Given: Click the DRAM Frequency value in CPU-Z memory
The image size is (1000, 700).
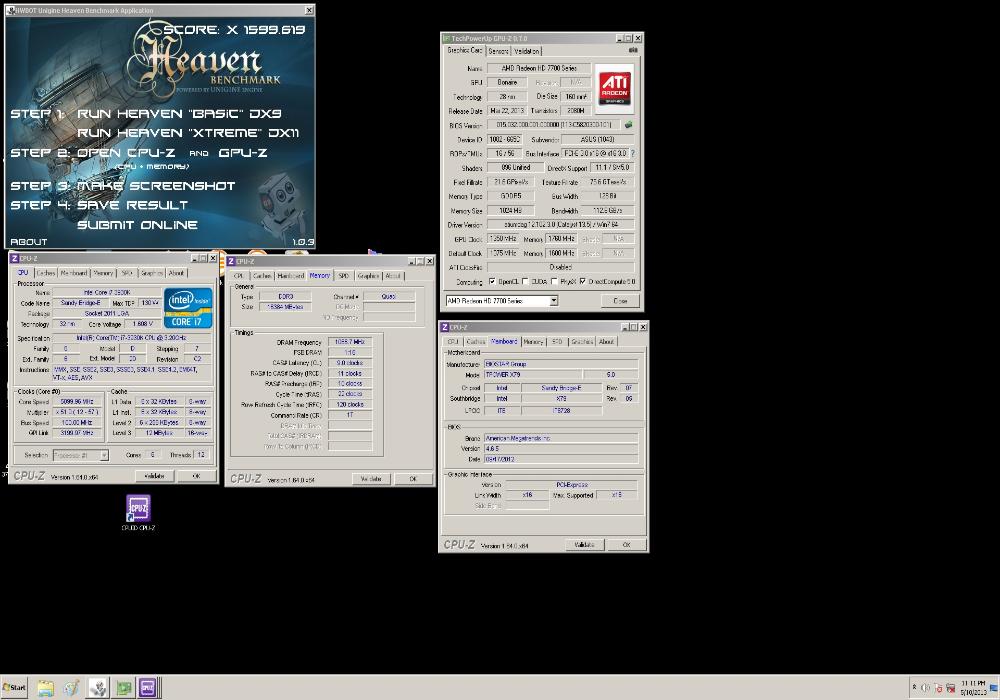Looking at the screenshot, I should [x=349, y=342].
